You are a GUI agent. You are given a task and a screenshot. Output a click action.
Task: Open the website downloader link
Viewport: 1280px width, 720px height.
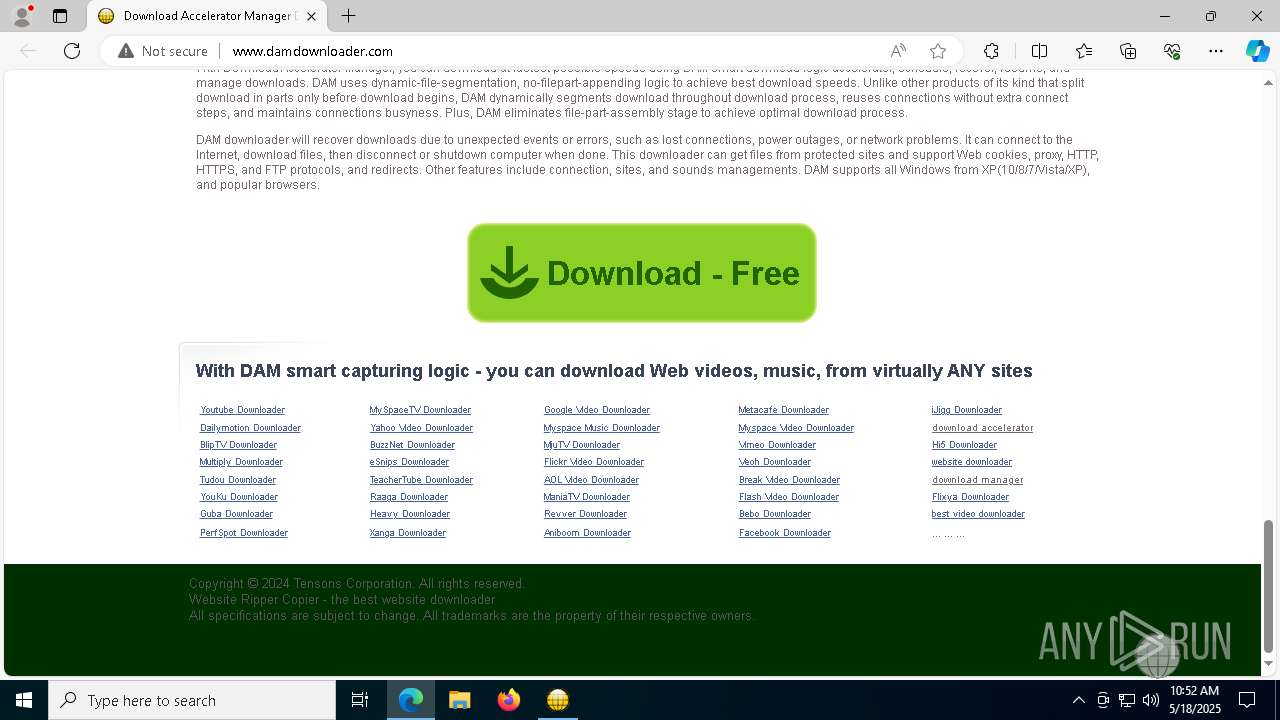point(972,462)
